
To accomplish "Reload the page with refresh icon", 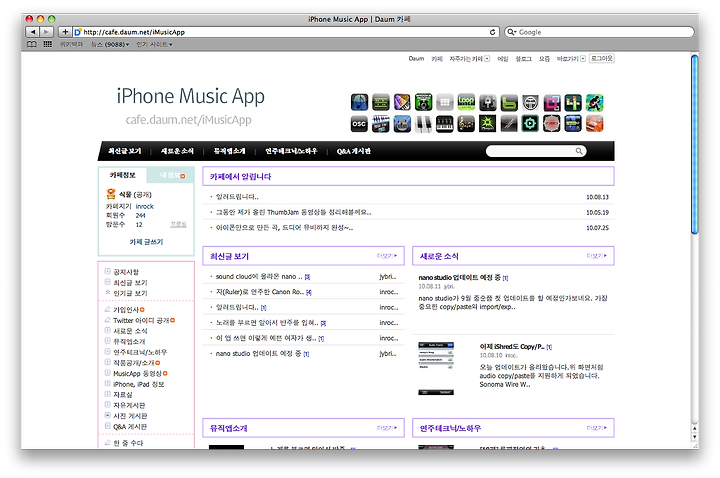I will 492,32.
